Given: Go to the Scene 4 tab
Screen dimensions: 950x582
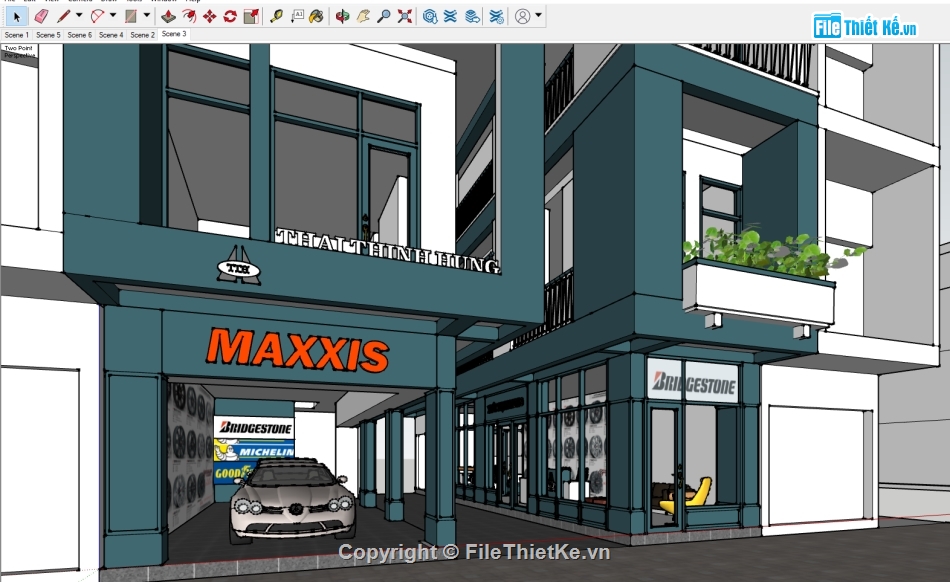Looking at the screenshot, I should 111,35.
